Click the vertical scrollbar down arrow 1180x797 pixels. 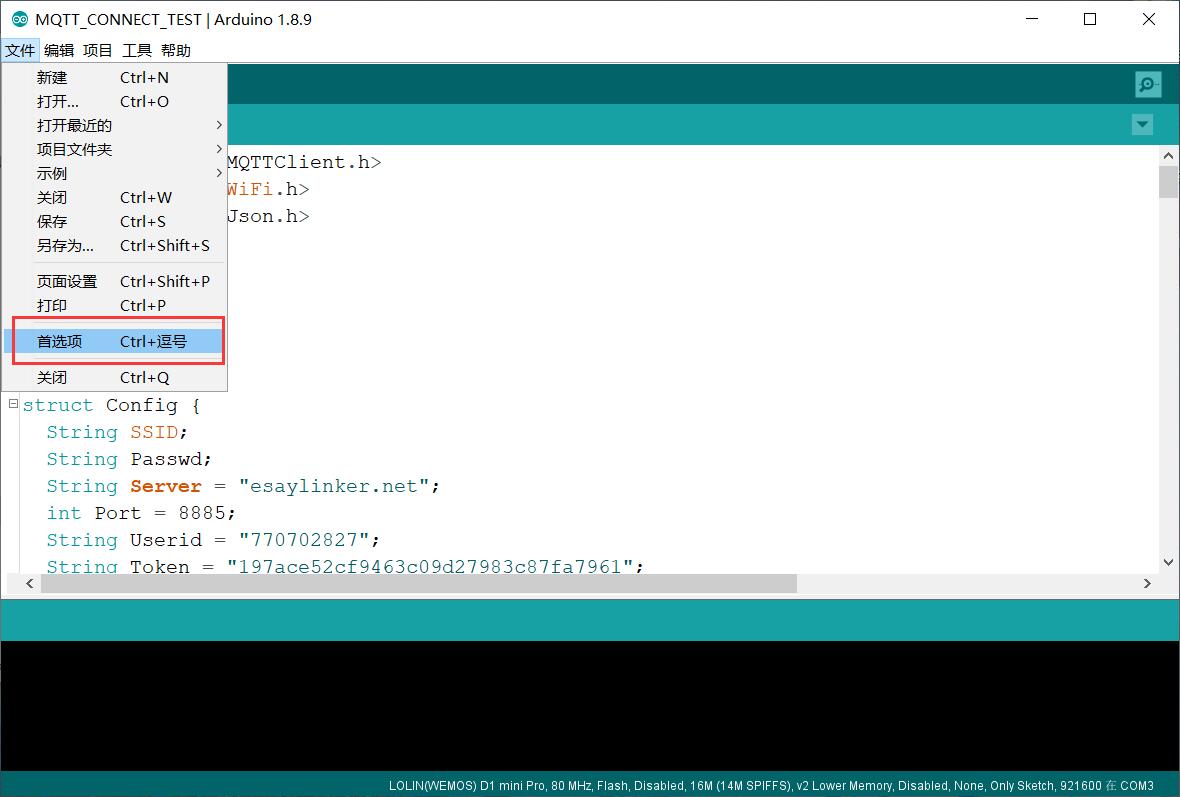tap(1167, 562)
